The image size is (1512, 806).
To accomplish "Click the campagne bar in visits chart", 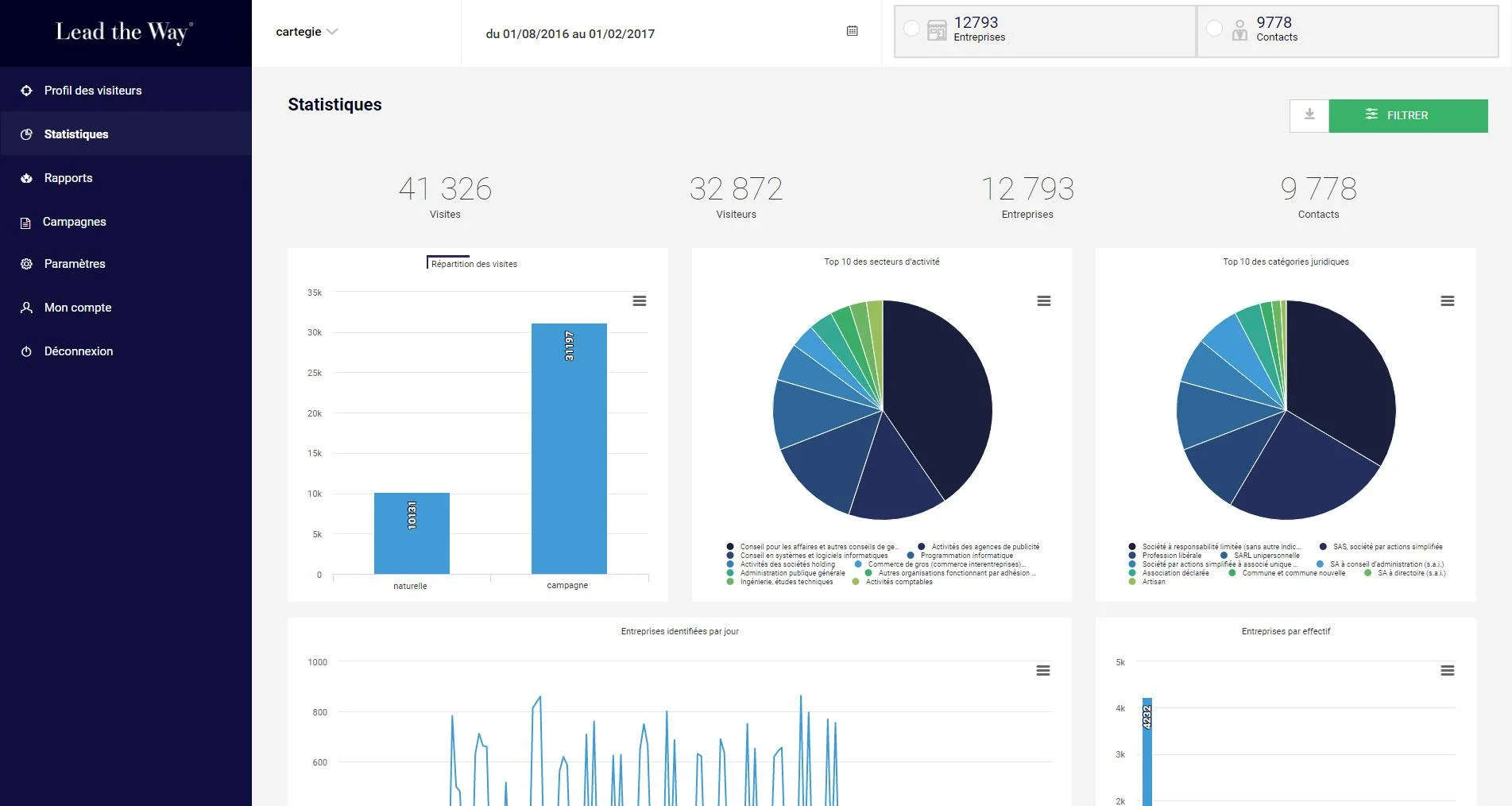I will tap(569, 448).
